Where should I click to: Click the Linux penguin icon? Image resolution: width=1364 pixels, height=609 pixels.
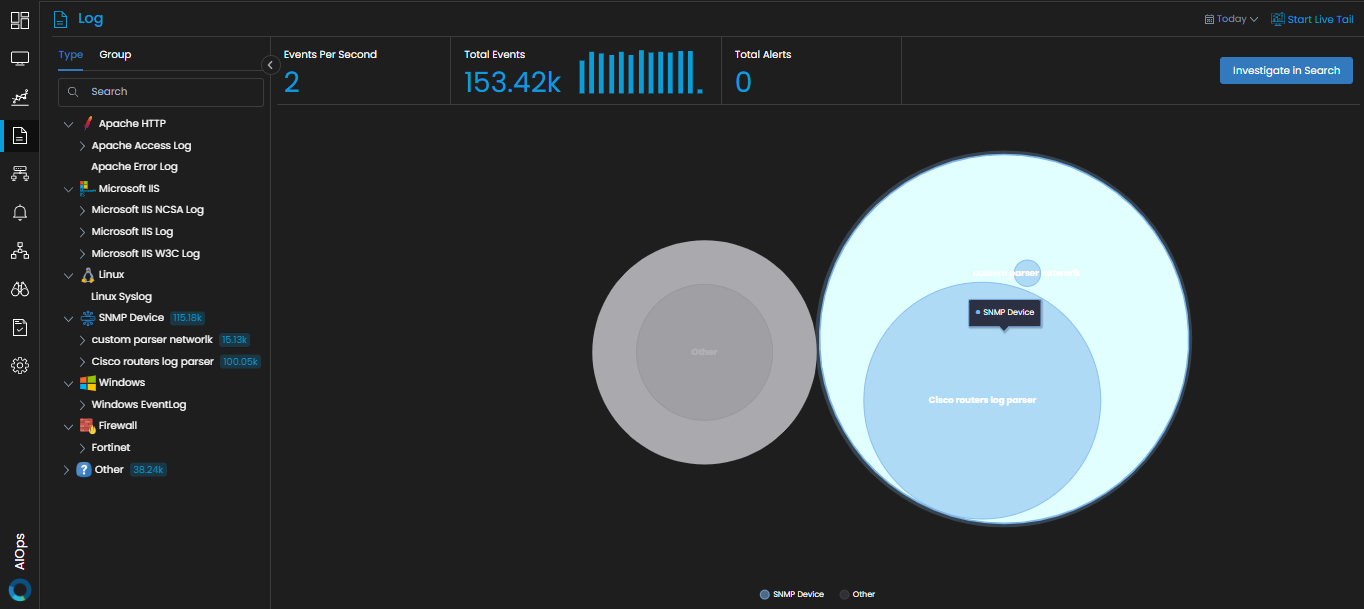[x=88, y=275]
